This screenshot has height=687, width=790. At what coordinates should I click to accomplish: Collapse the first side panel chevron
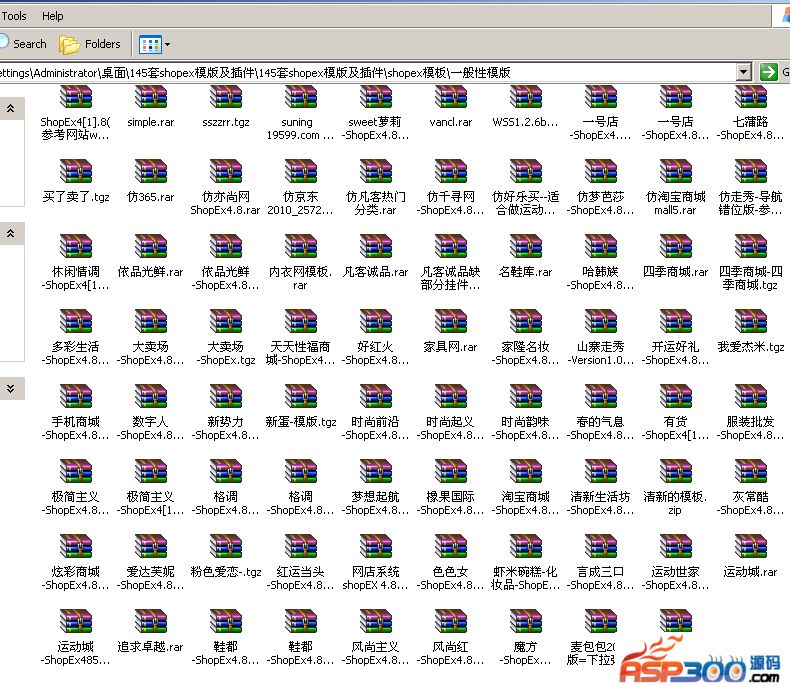coord(11,108)
